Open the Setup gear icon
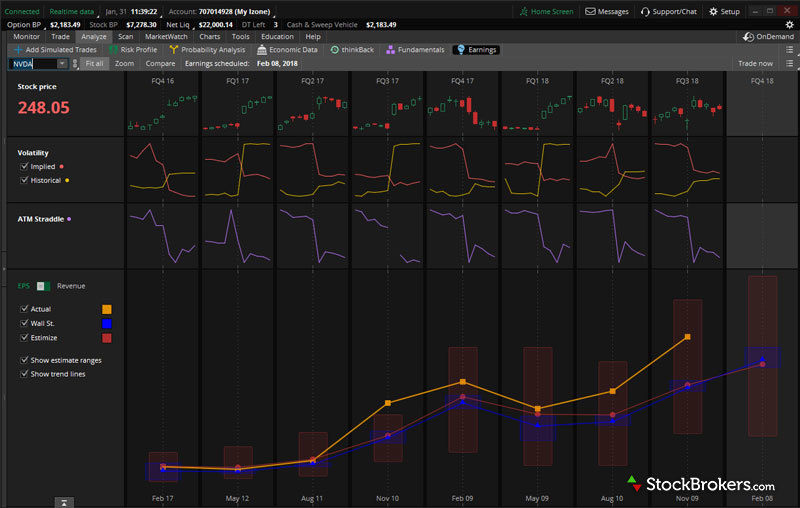The image size is (800, 508). click(713, 11)
